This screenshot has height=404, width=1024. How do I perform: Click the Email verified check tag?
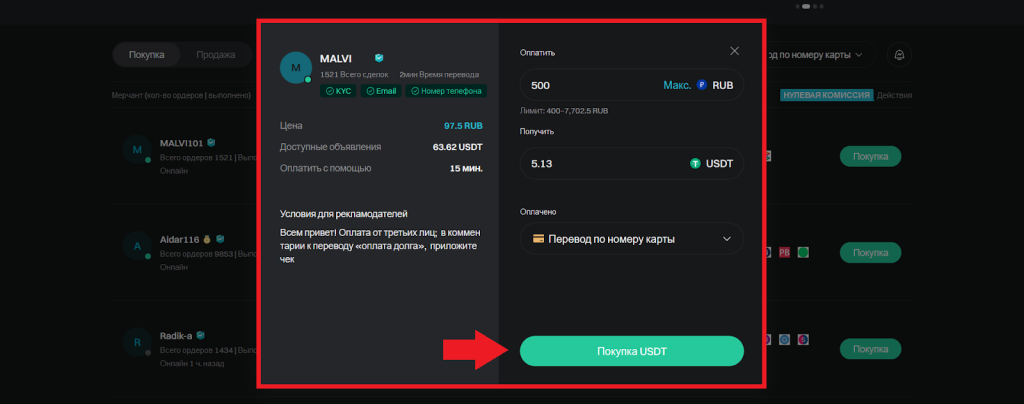[x=381, y=91]
